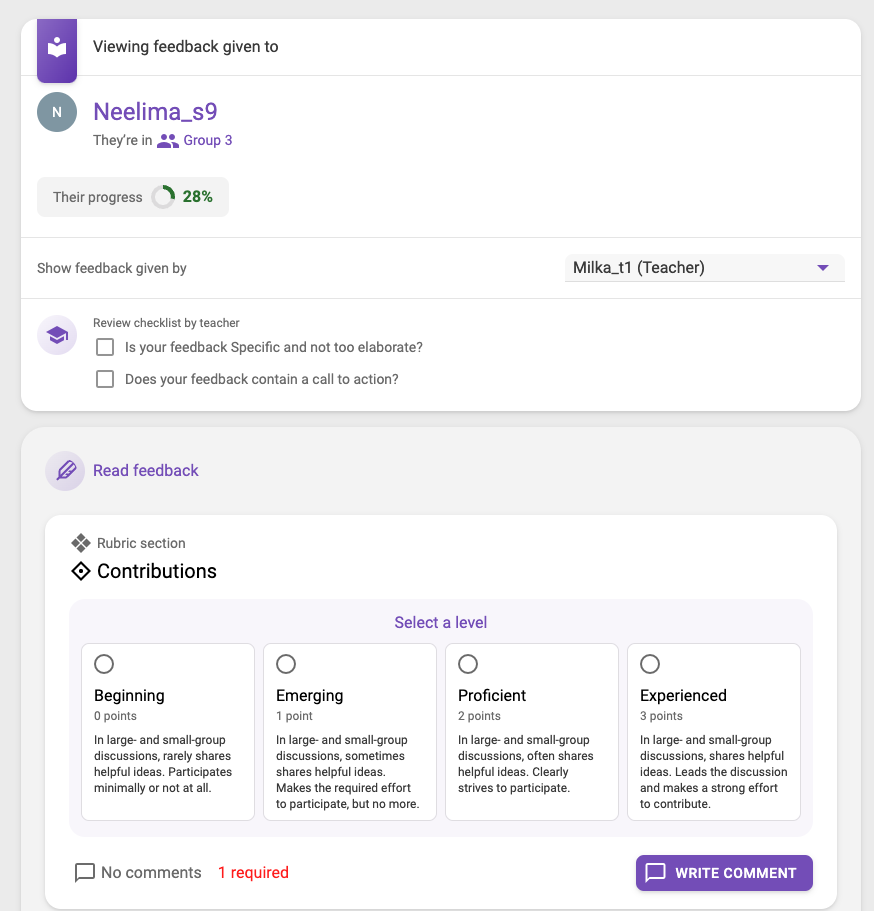Open the Neelima_s9 profile link

click(x=155, y=112)
